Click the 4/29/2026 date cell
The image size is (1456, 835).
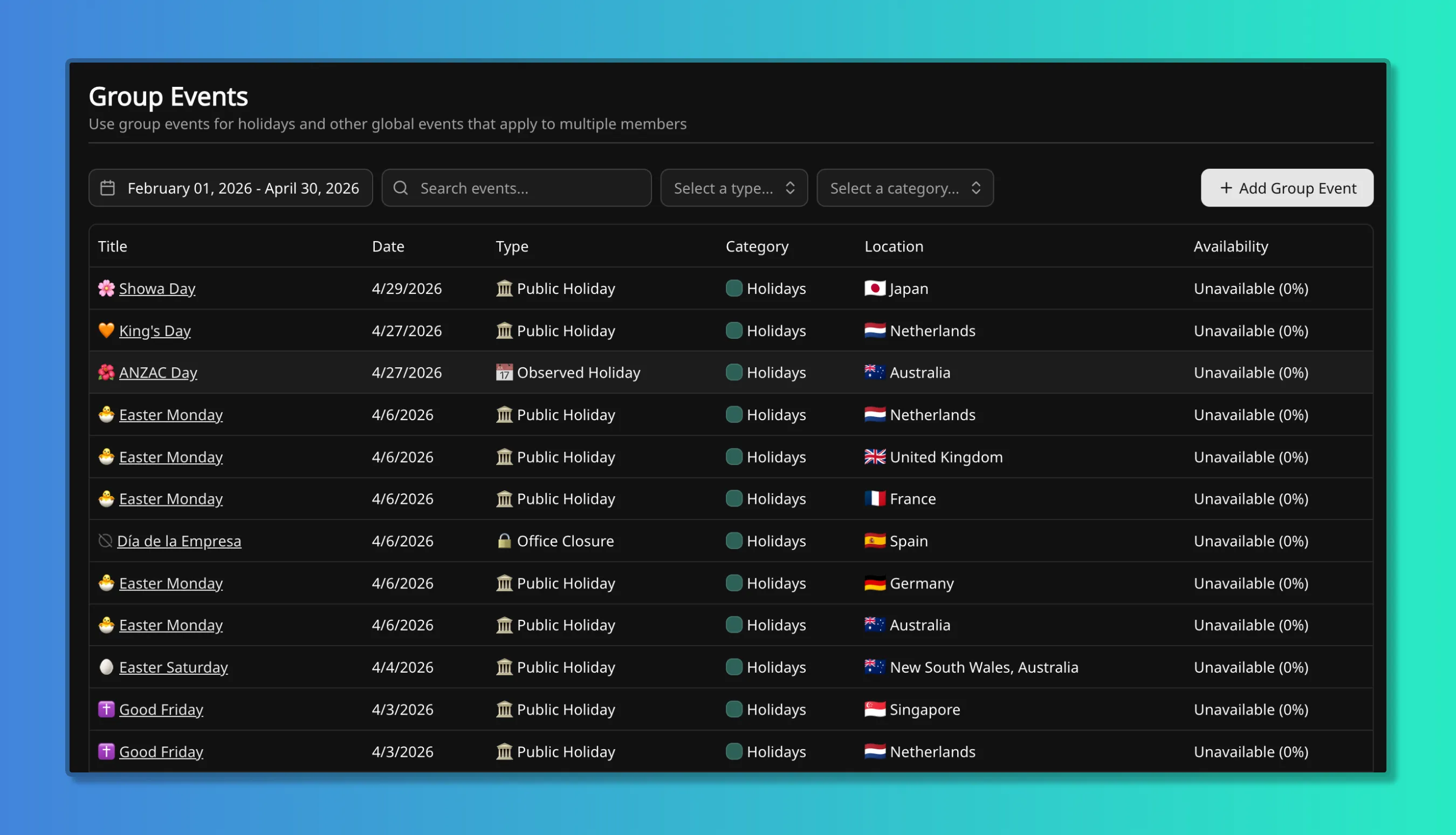(x=407, y=289)
